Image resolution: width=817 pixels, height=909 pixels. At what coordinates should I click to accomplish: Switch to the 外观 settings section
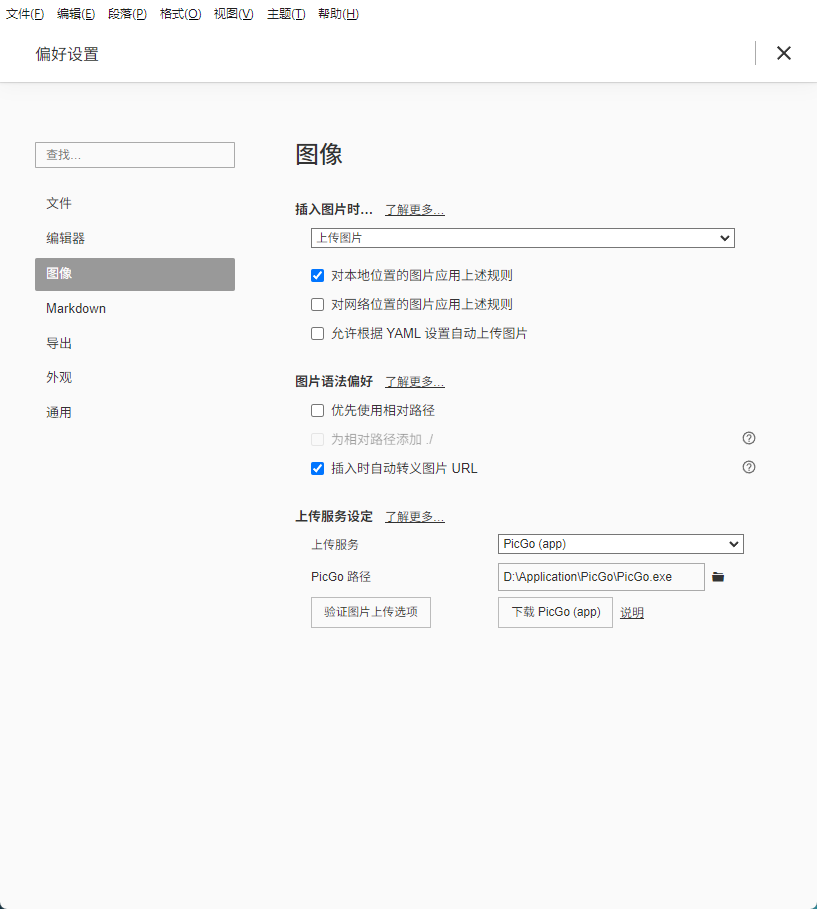[59, 377]
